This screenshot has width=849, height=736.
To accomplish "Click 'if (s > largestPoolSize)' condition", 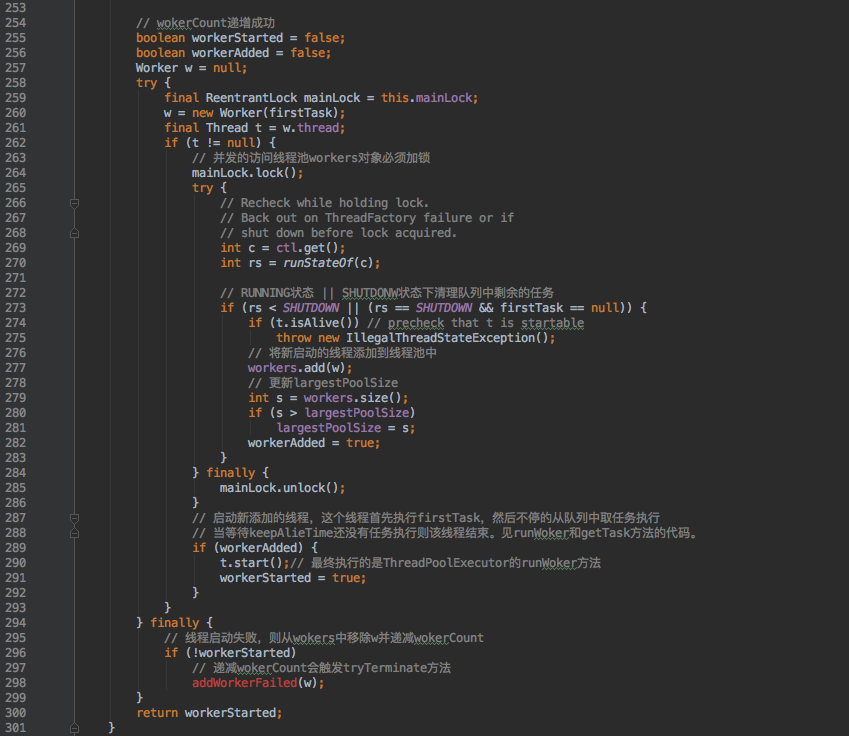I will point(331,413).
